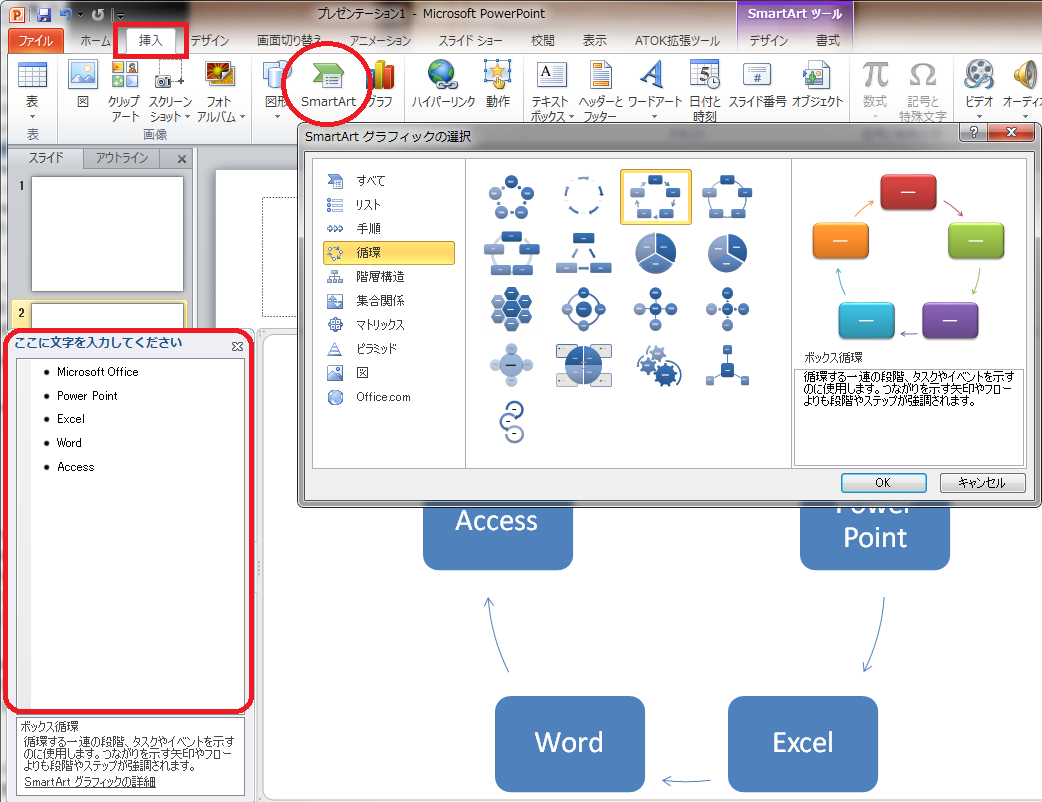The height and width of the screenshot is (802, 1042).
Task: Open the Photo Album dropdown arrow
Action: (242, 117)
